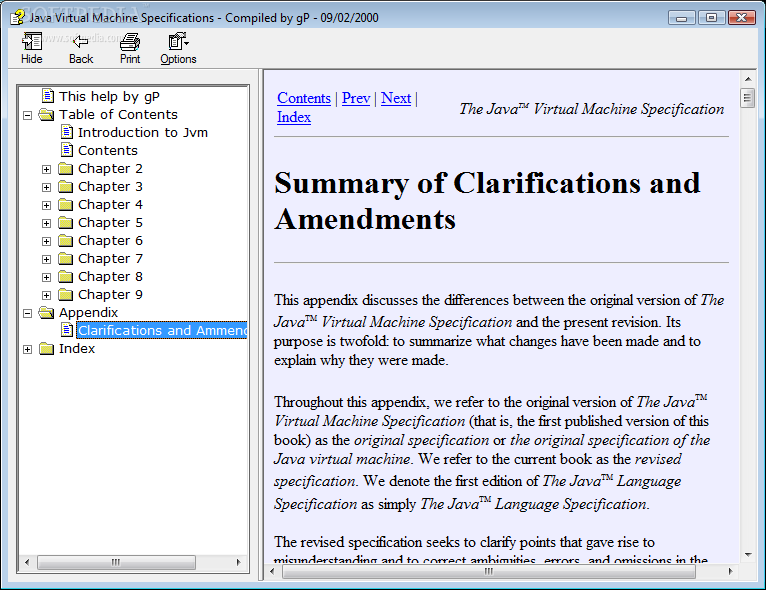Go back using the Back arrow icon
766x590 pixels.
[x=81, y=42]
